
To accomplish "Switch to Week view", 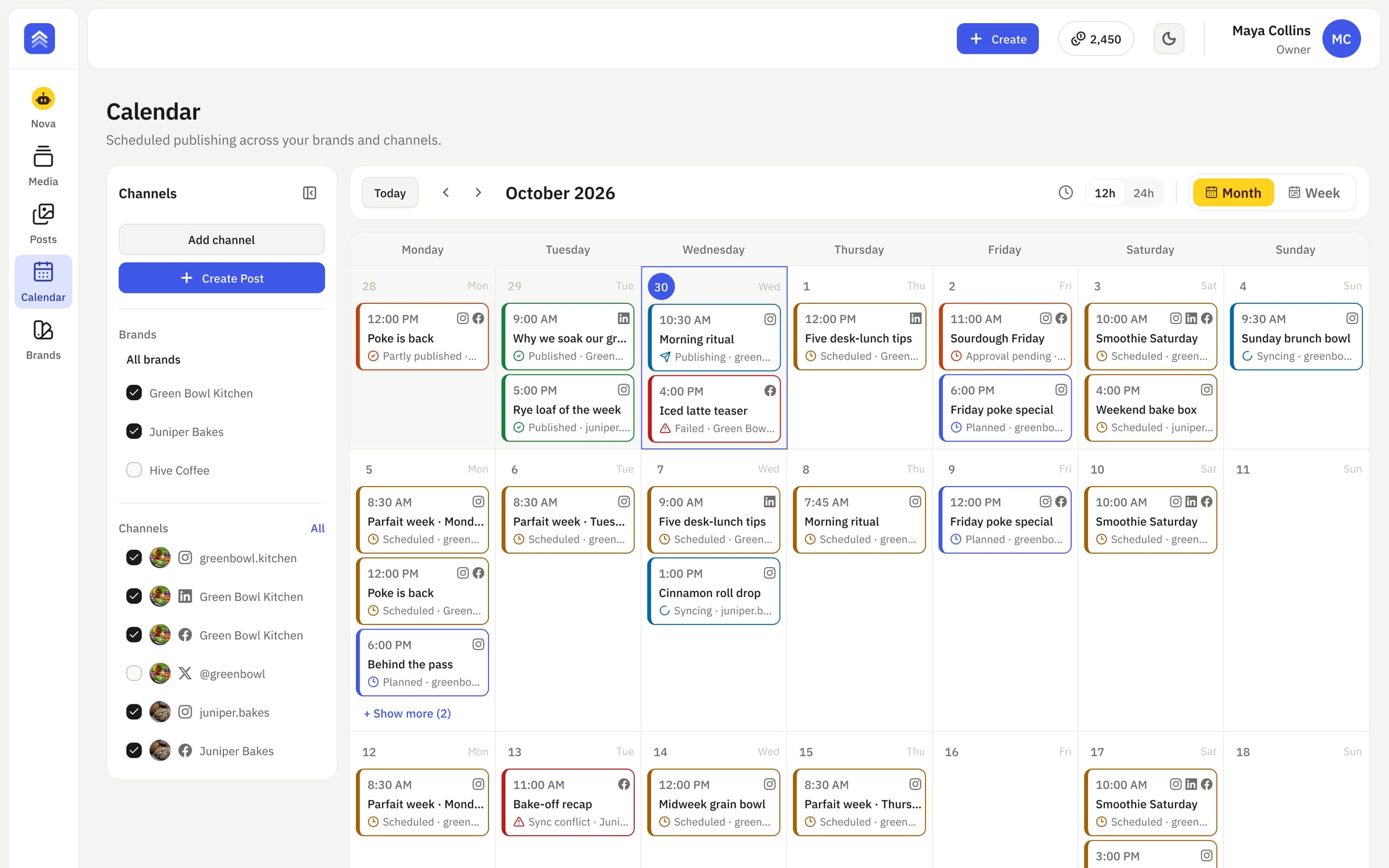I will 1314,193.
